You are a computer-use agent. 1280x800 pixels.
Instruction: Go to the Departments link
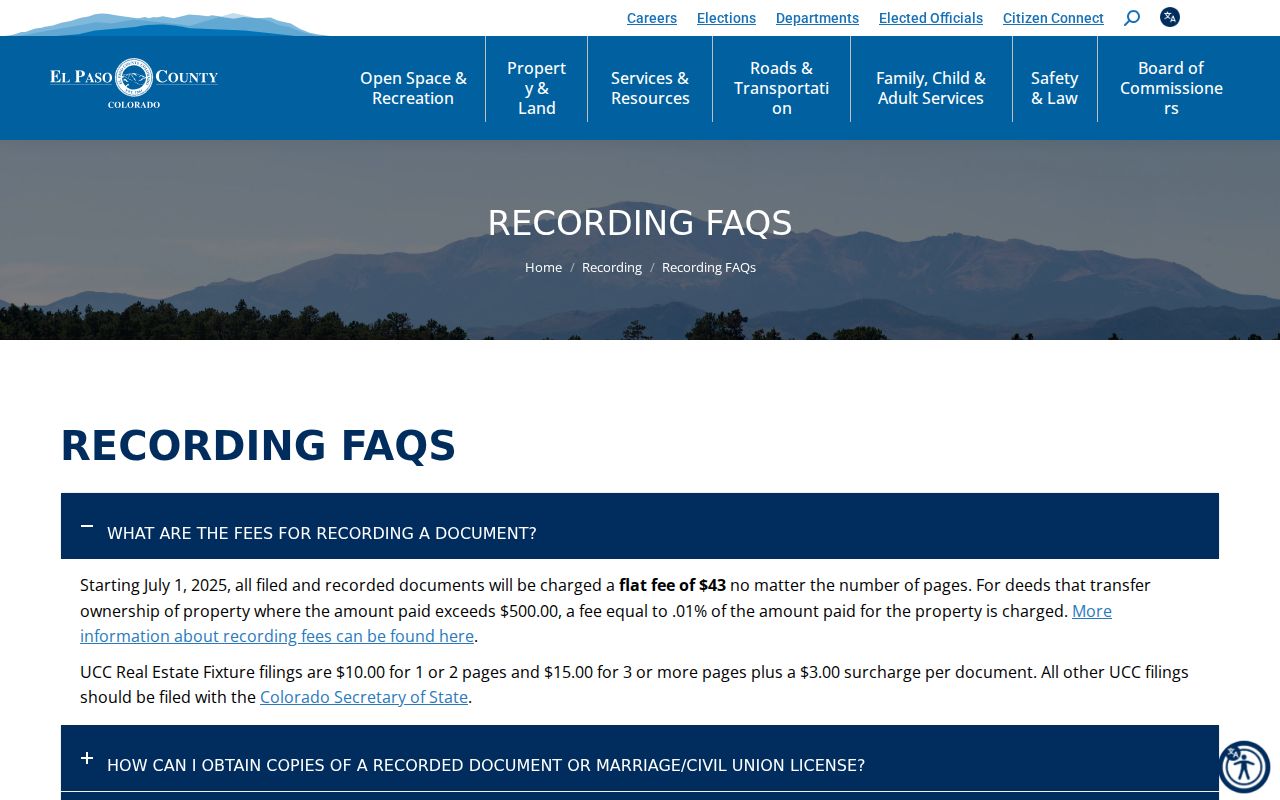click(x=817, y=18)
